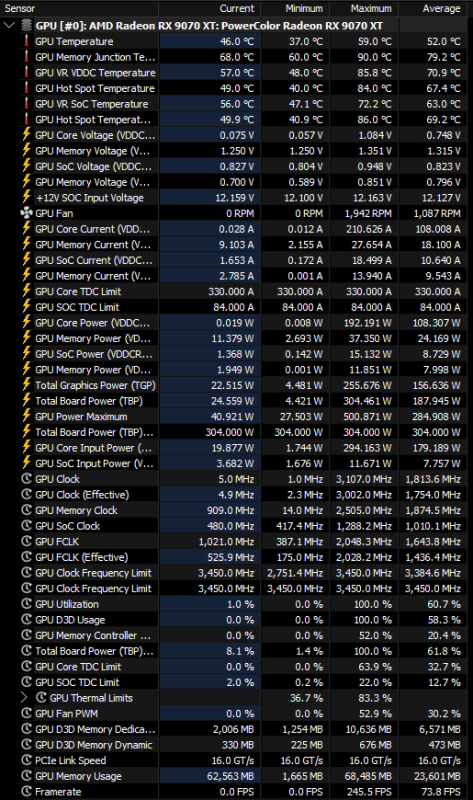473x800 pixels.
Task: Select the GPU D3D Memory Dedicated row
Action: click(234, 729)
